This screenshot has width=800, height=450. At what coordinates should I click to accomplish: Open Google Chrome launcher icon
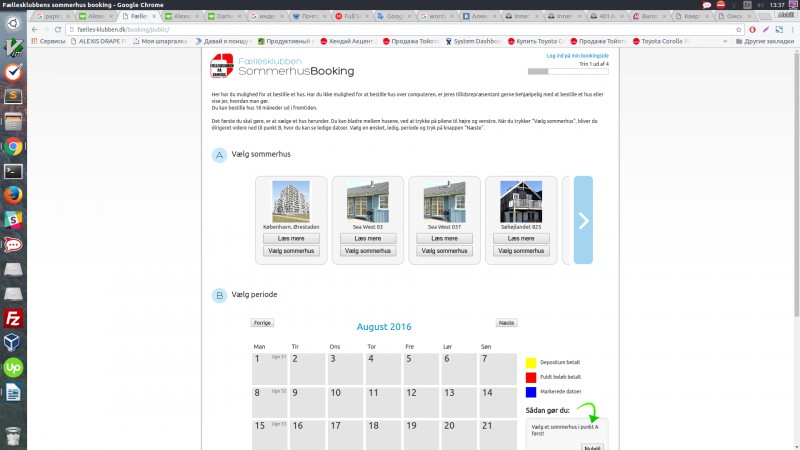(13, 146)
